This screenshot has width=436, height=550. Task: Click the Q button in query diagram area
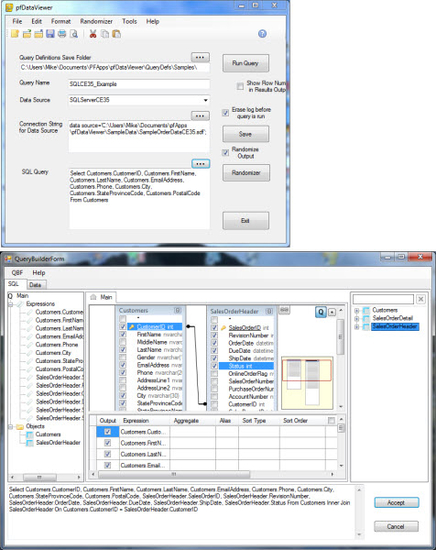click(321, 312)
